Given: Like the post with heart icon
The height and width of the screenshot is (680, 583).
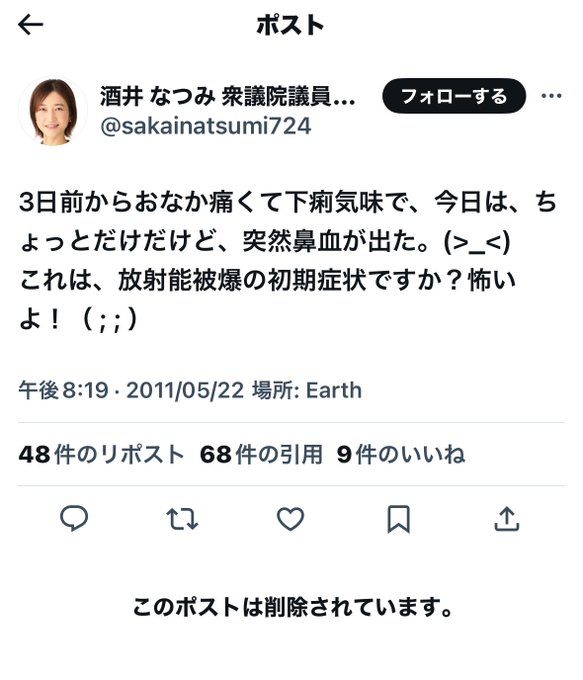Looking at the screenshot, I should pos(290,519).
